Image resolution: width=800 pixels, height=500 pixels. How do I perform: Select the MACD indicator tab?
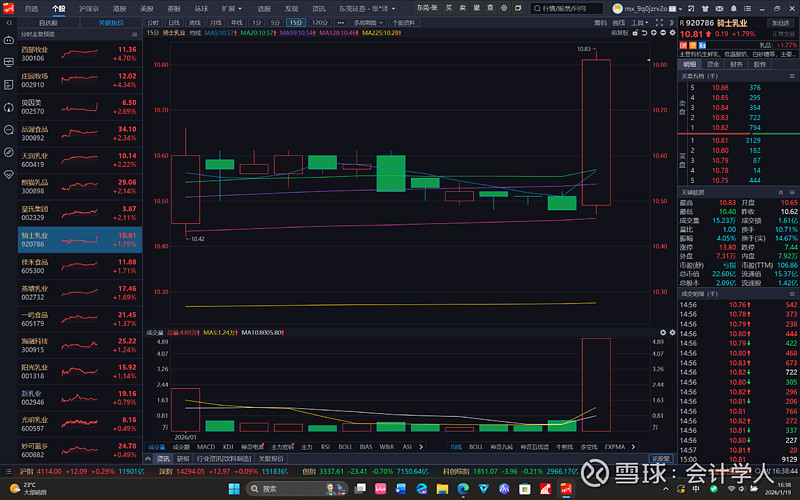click(205, 447)
